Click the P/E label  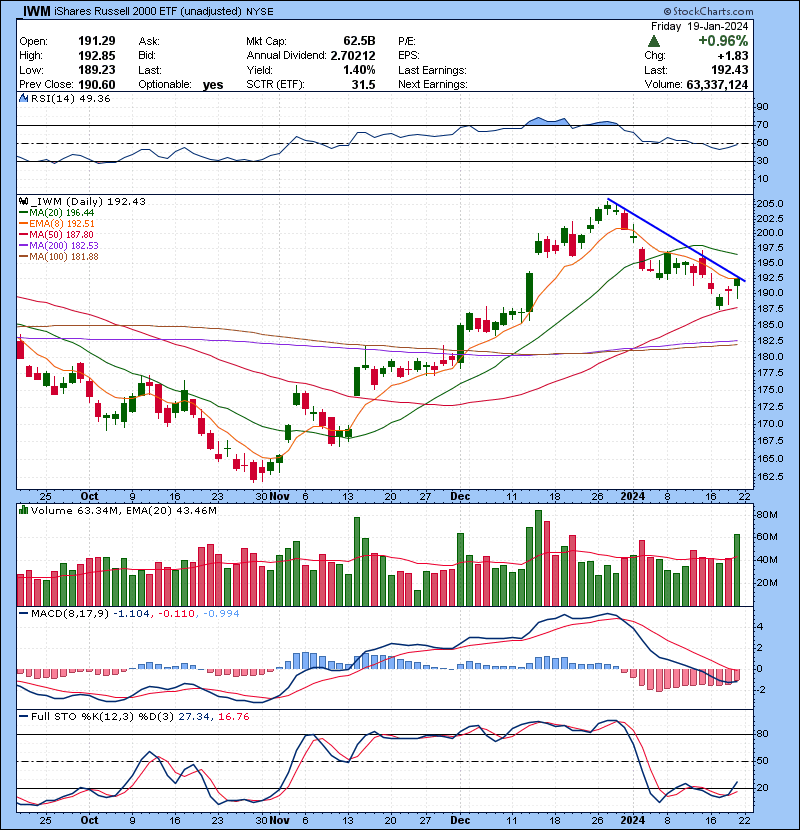[407, 41]
